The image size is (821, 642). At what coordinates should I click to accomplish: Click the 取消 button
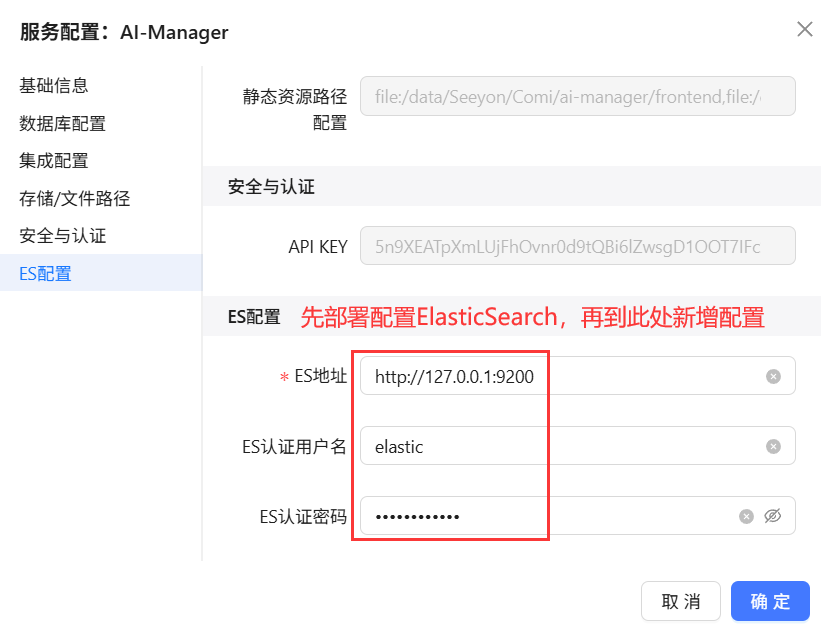tap(681, 601)
